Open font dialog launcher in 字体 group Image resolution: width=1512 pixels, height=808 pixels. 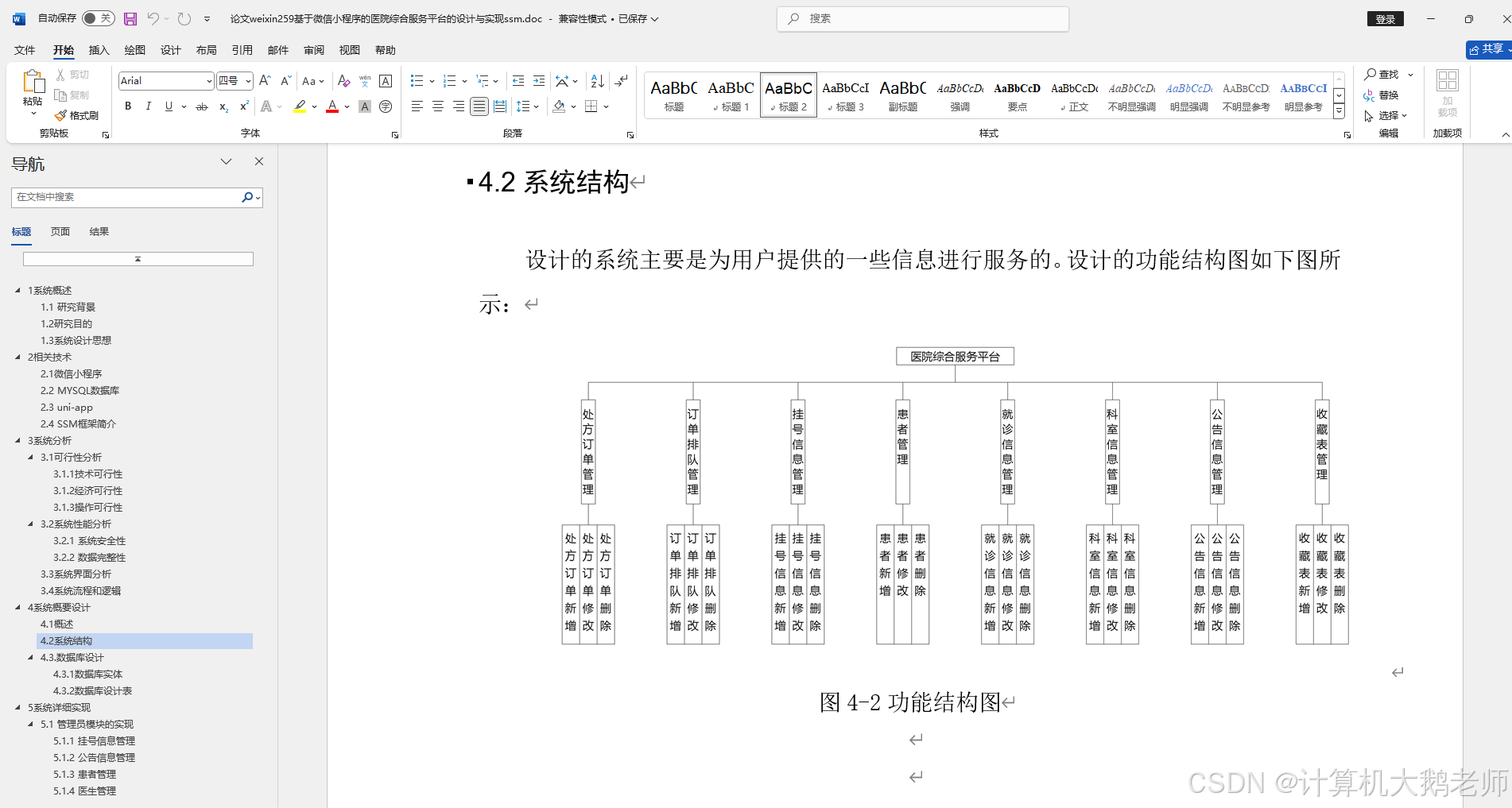395,136
